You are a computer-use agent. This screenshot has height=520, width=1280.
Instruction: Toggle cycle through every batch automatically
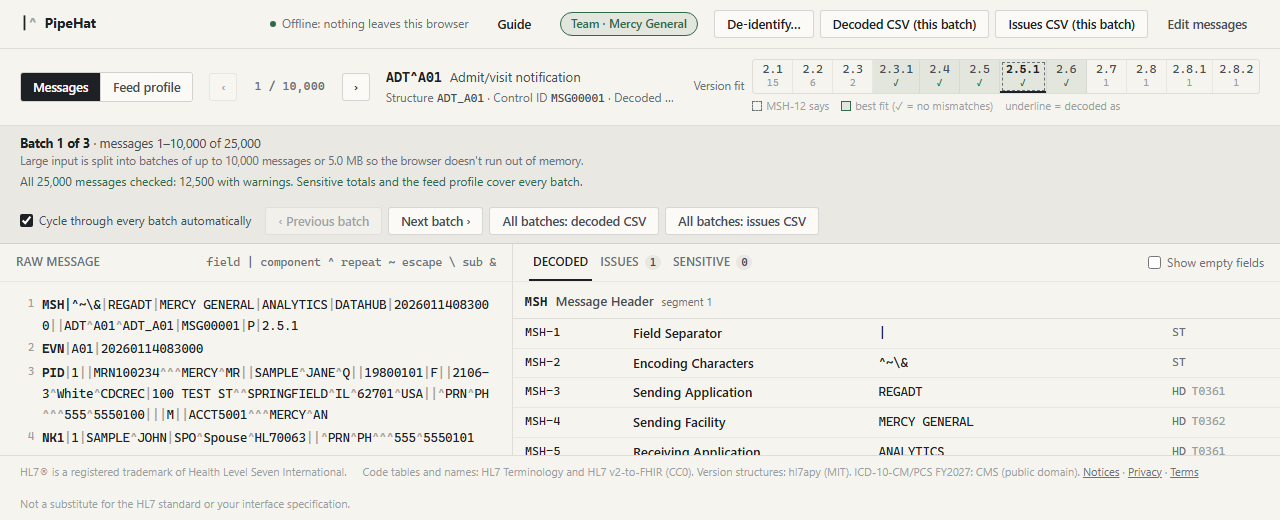pyautogui.click(x=27, y=221)
